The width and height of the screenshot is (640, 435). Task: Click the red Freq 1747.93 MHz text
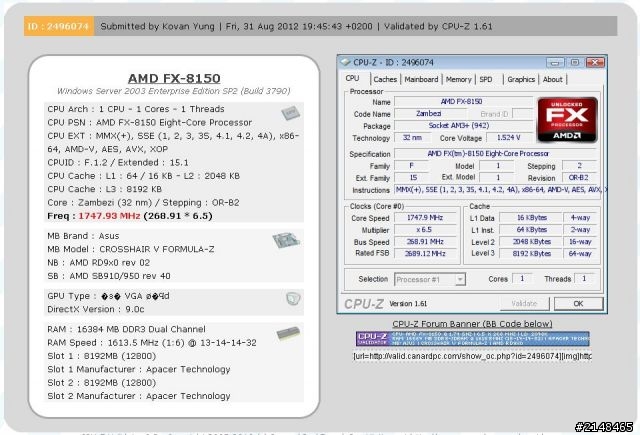pyautogui.click(x=109, y=216)
